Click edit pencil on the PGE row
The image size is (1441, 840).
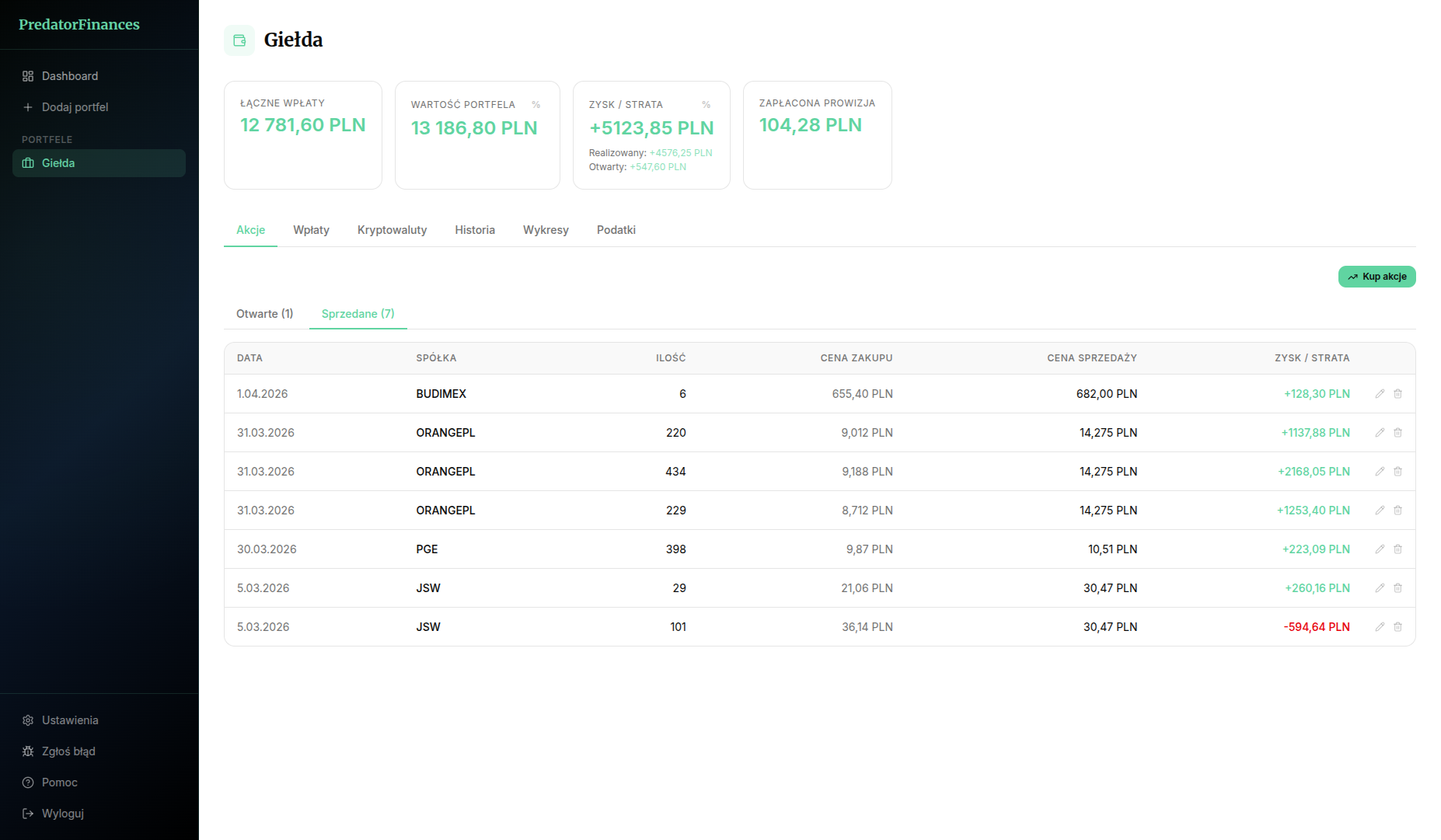pyautogui.click(x=1380, y=549)
